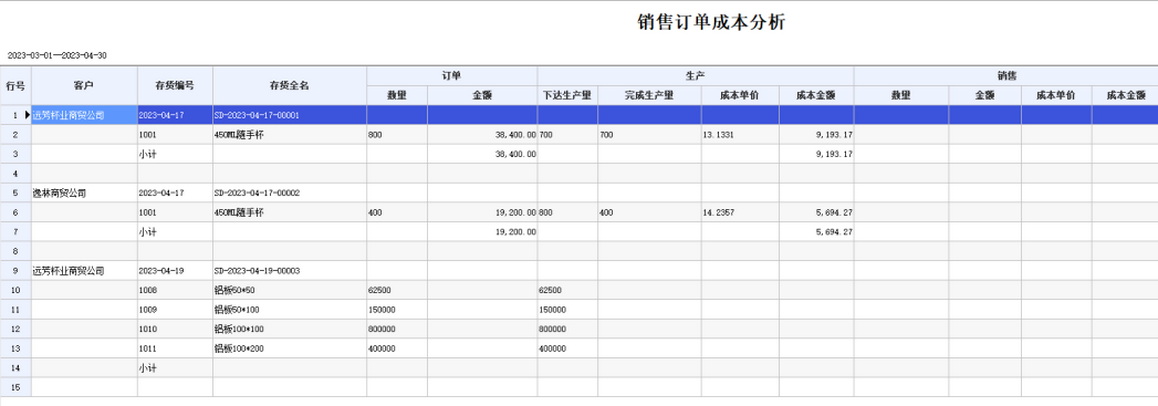Click the 客户 column header
This screenshot has height=406, width=1158.
pos(84,85)
